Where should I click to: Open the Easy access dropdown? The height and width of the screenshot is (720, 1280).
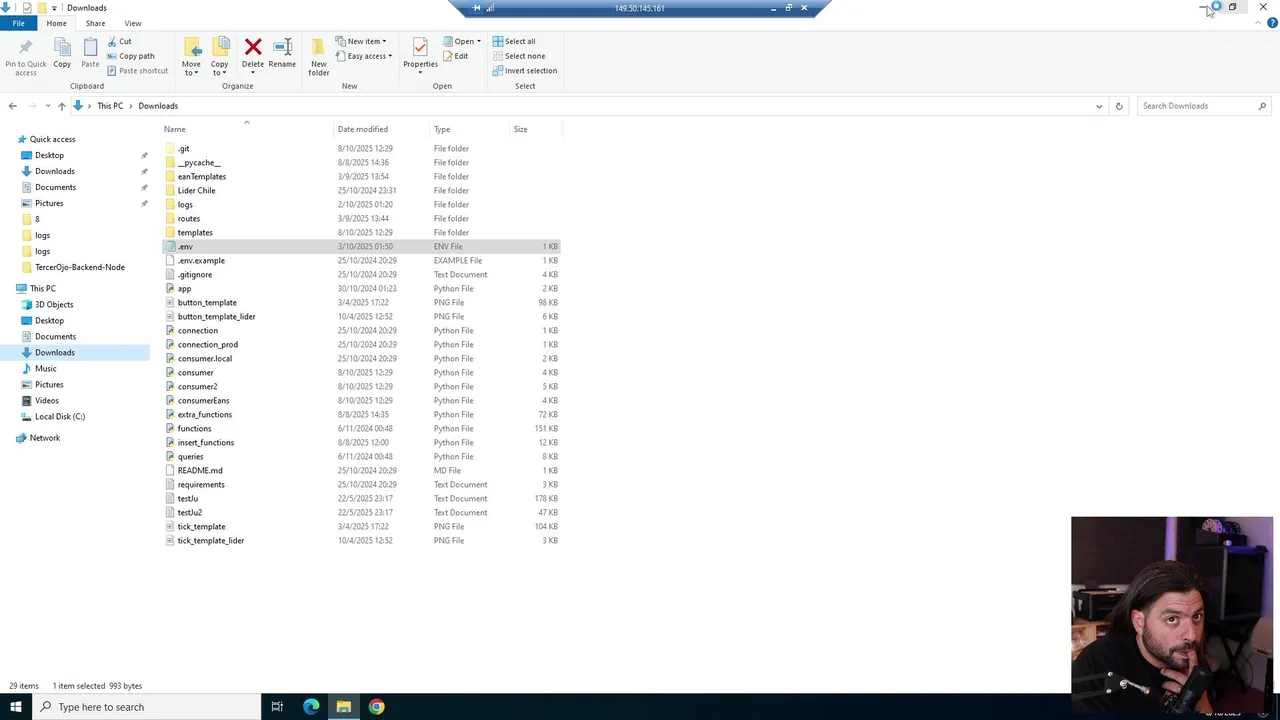[x=364, y=56]
